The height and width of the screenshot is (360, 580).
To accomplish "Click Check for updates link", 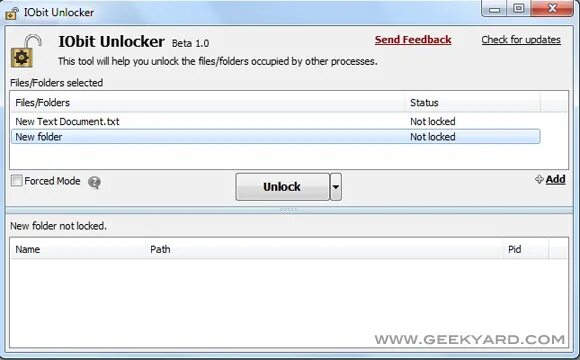I will (521, 40).
